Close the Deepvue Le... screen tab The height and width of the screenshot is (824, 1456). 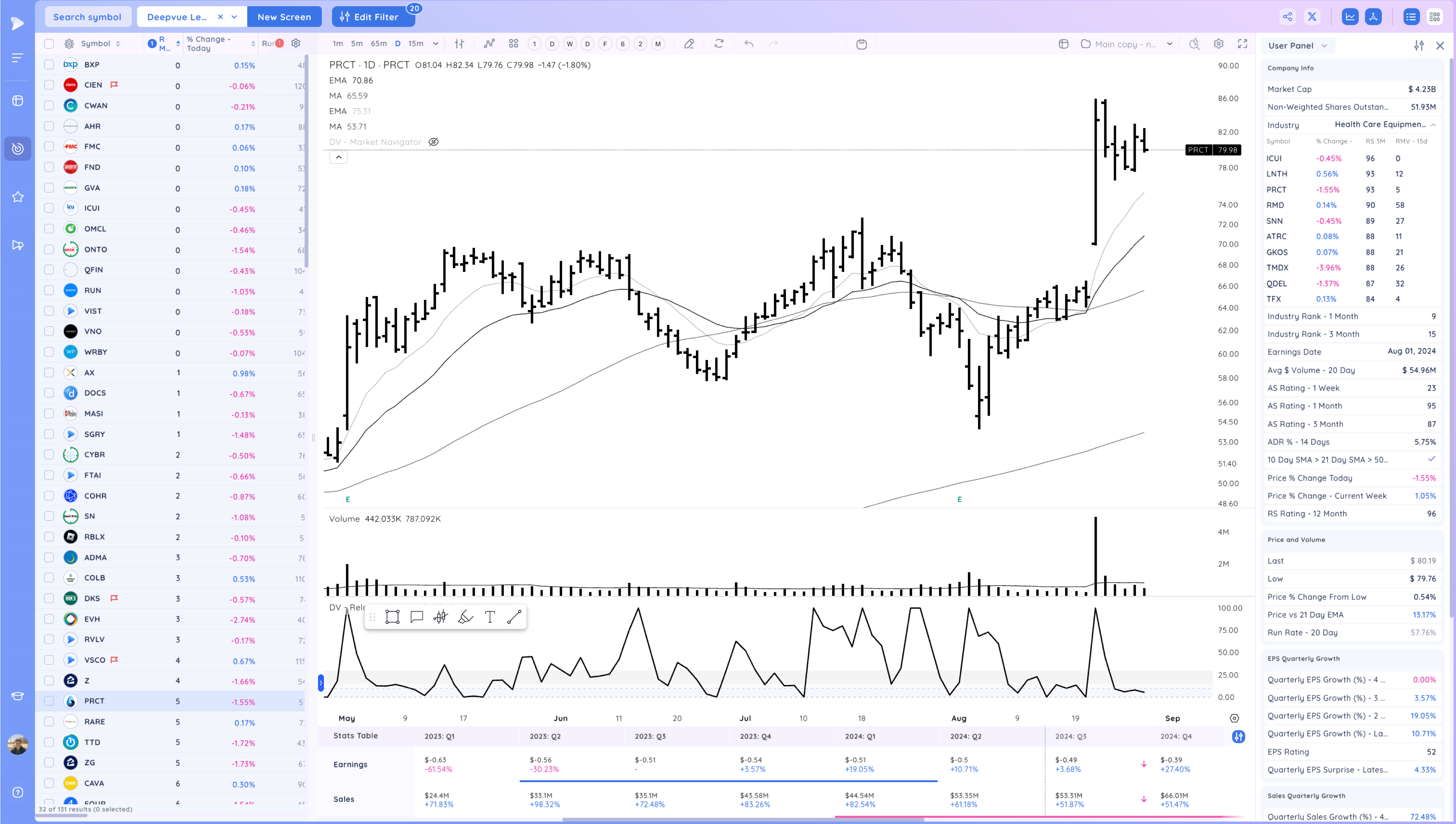(220, 17)
